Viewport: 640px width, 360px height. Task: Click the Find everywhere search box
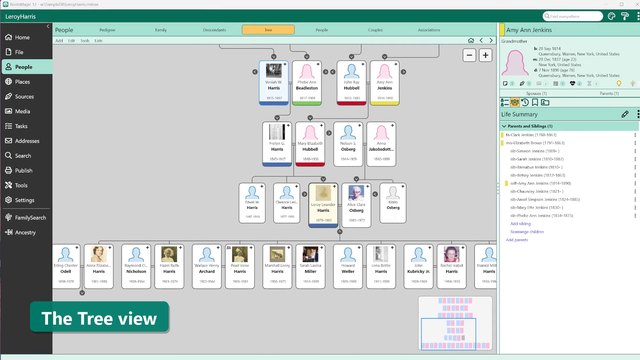573,16
